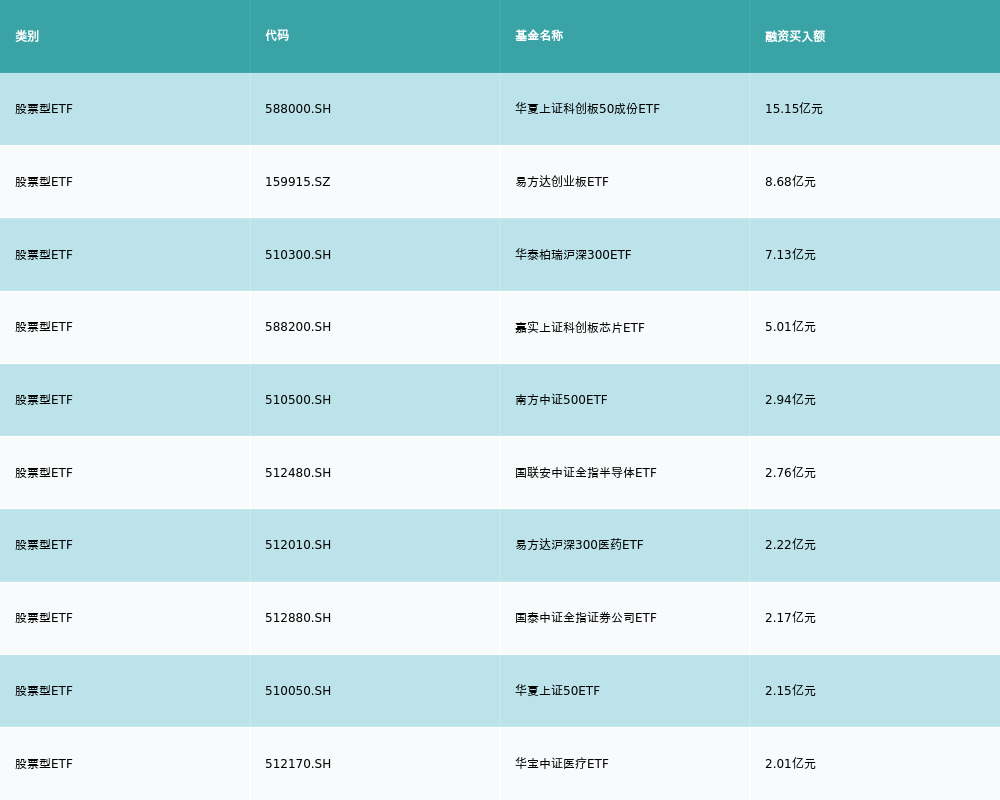Click 华夏上证50ETF fund name
Image resolution: width=1000 pixels, height=800 pixels.
pos(557,691)
